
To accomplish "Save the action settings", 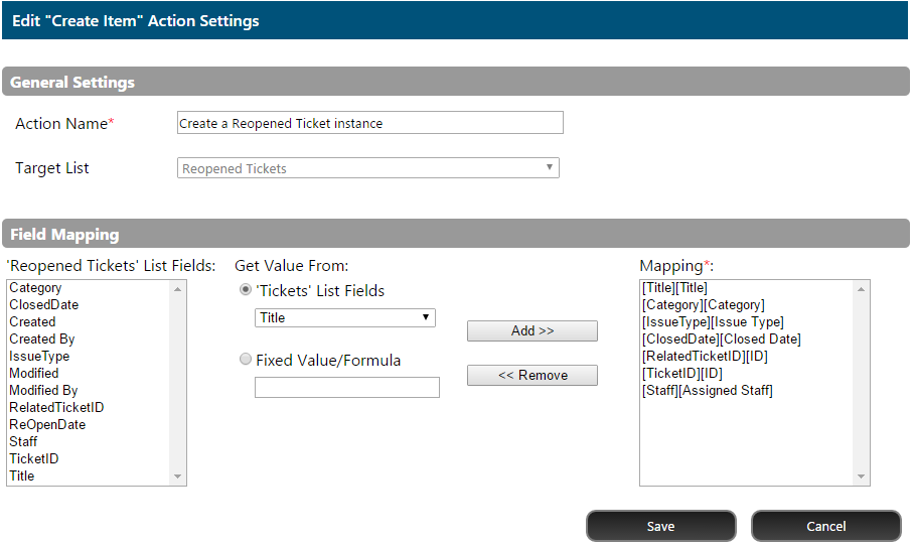I will 661,526.
